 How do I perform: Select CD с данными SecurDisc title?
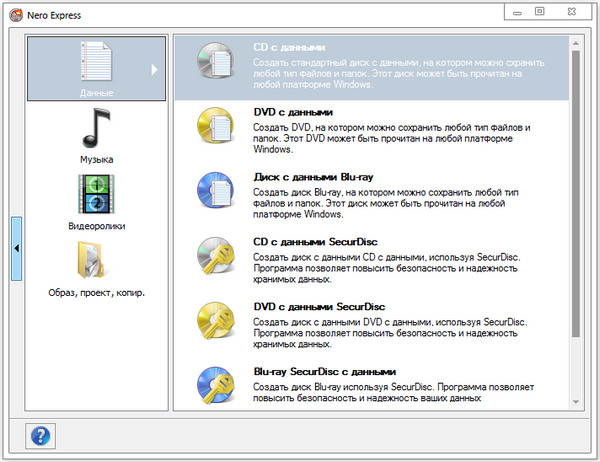click(316, 241)
